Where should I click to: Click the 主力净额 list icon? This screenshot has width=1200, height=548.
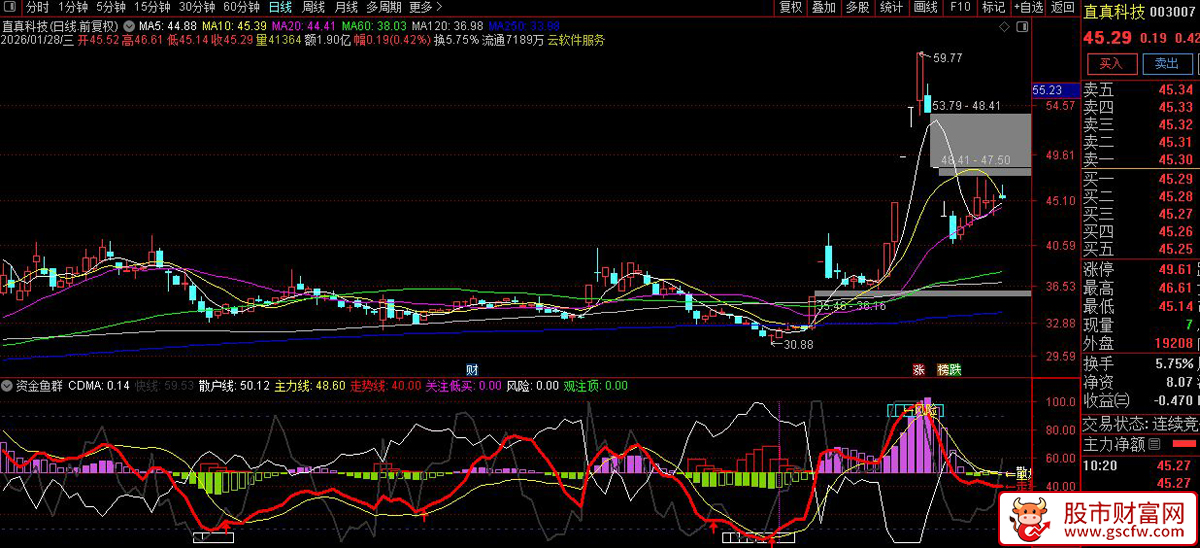pos(1154,444)
